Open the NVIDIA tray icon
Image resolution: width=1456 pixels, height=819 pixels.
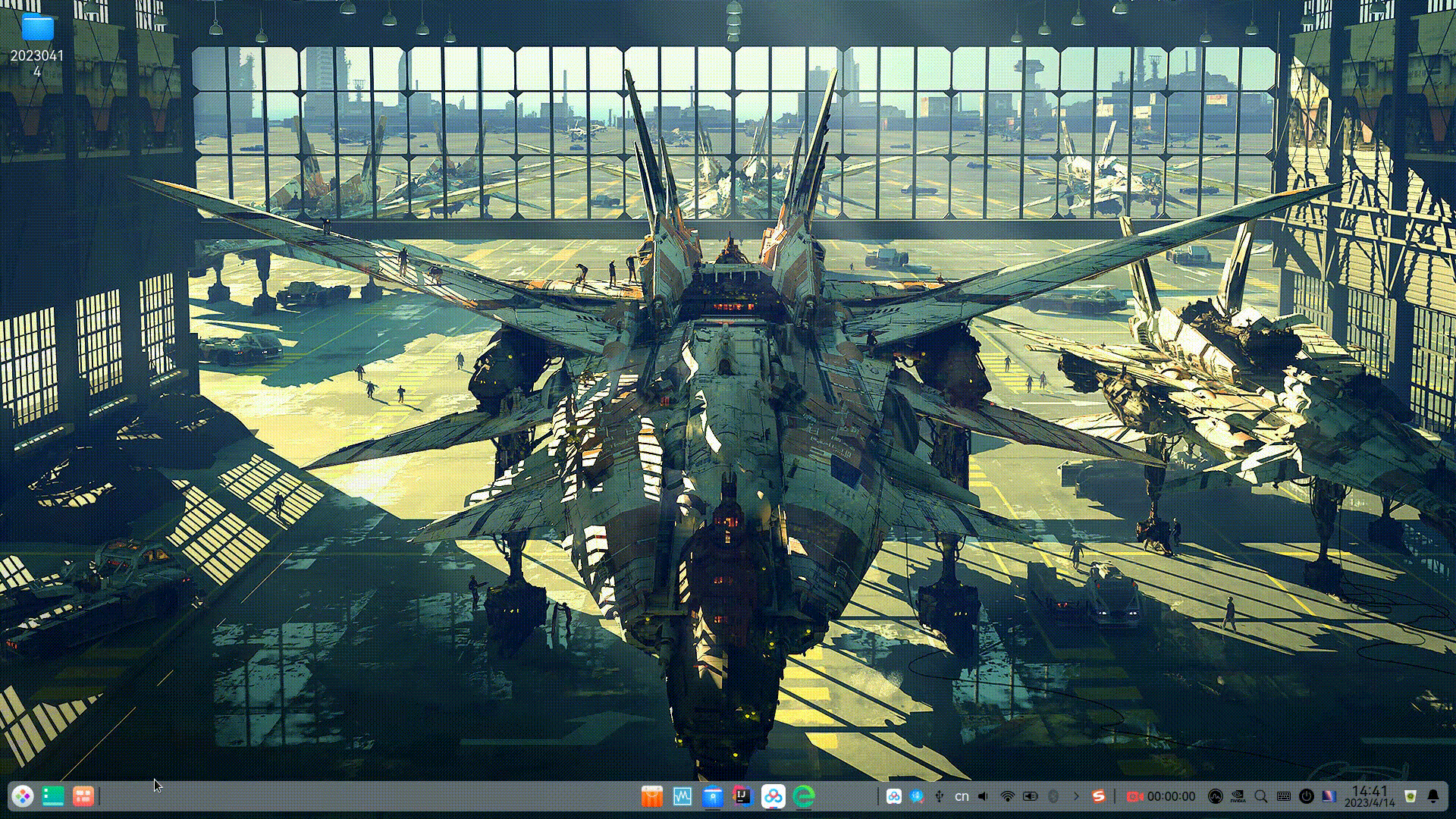1238,796
